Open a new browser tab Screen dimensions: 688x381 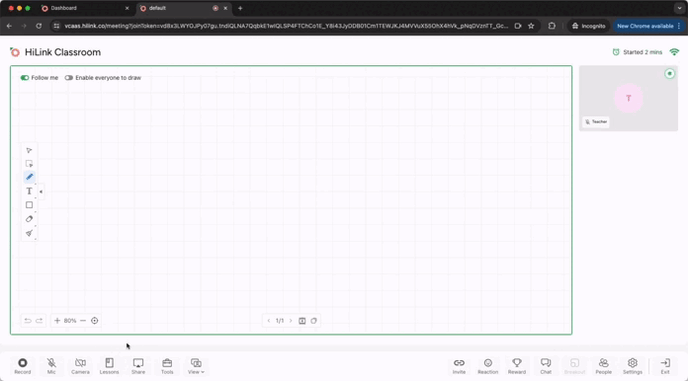point(240,8)
